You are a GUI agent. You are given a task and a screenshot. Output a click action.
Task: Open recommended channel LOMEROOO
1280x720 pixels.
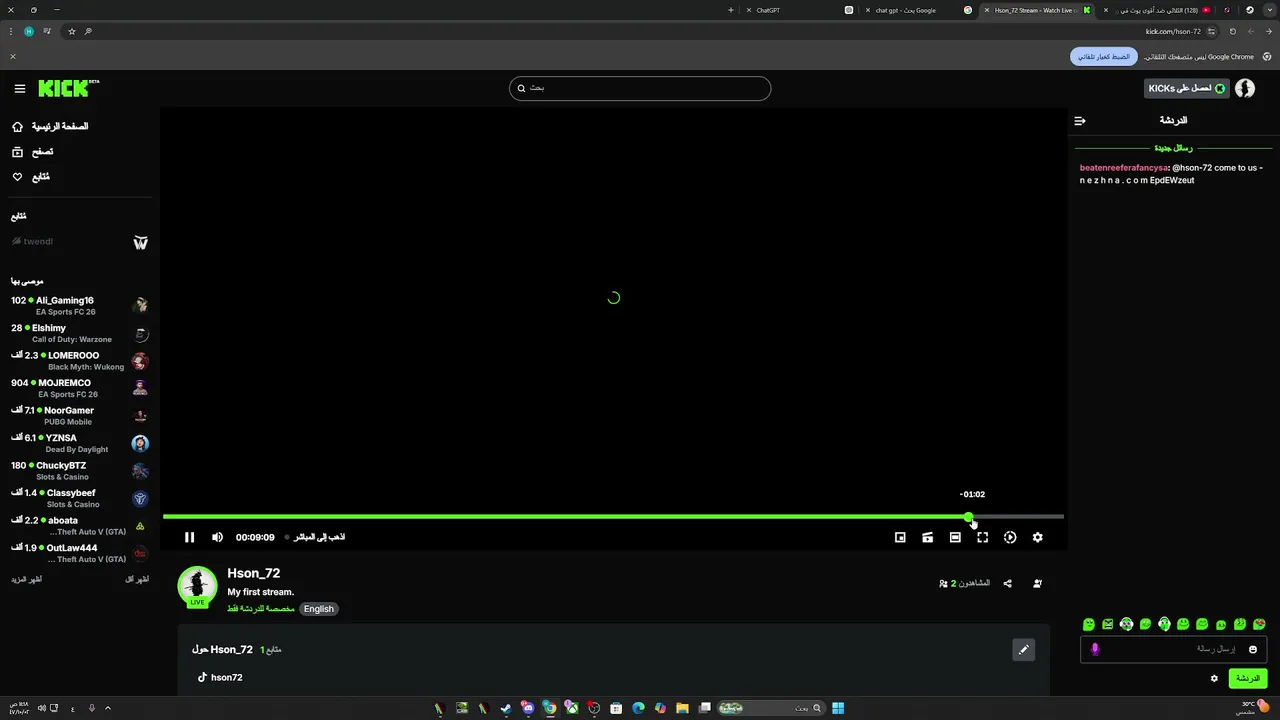tap(80, 361)
